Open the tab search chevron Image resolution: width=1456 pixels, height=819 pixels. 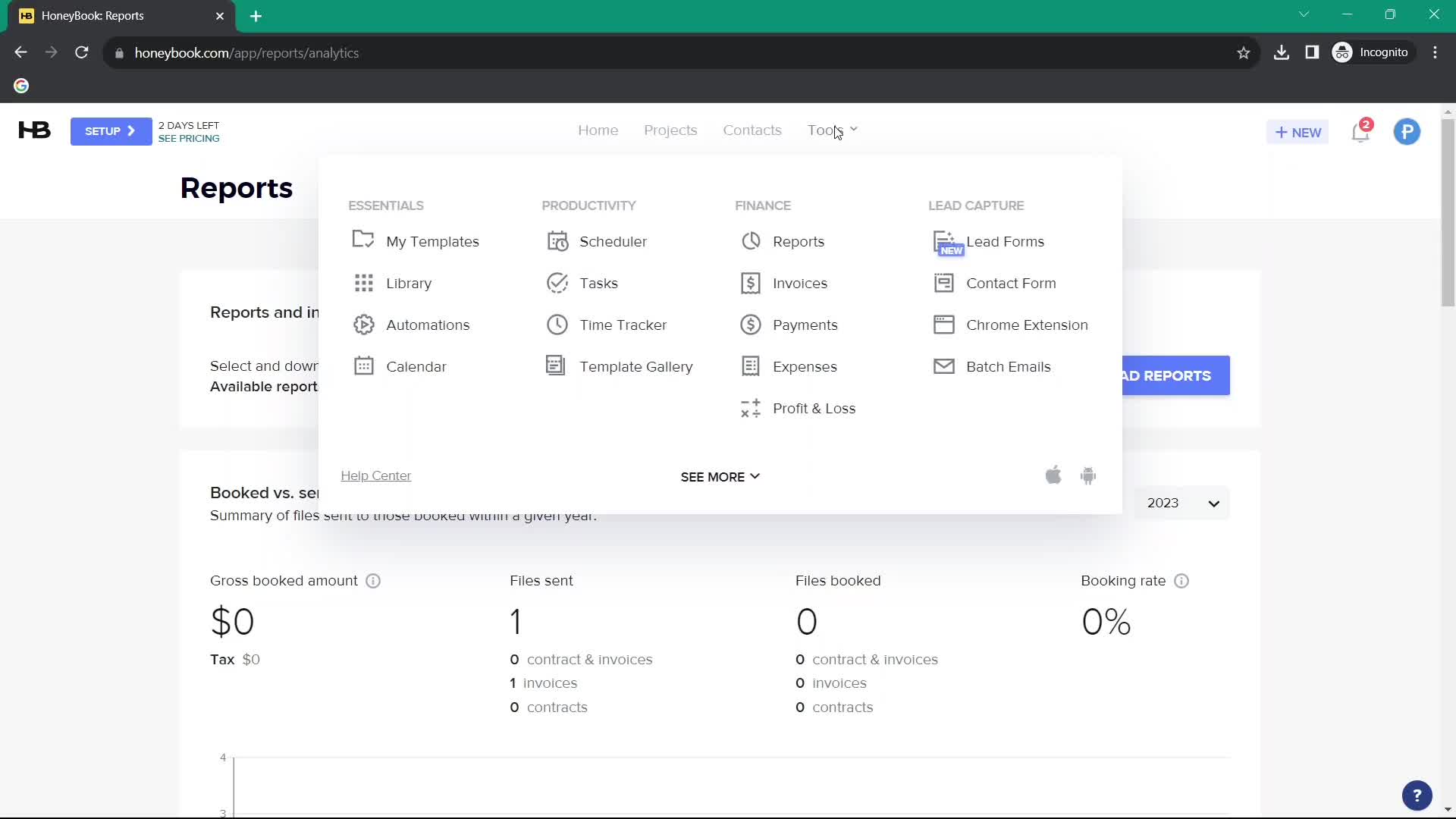tap(1304, 14)
